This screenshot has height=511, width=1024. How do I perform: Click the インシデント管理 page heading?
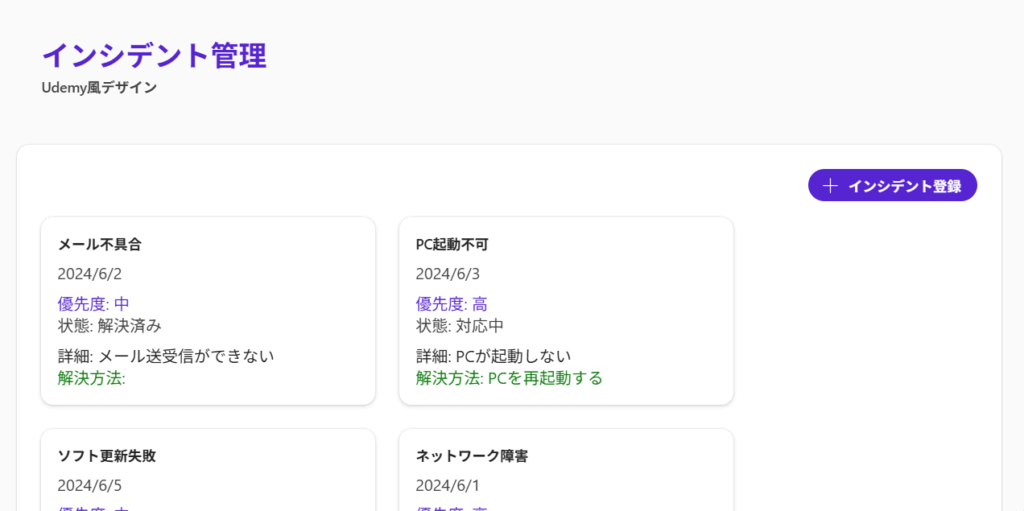click(x=154, y=55)
